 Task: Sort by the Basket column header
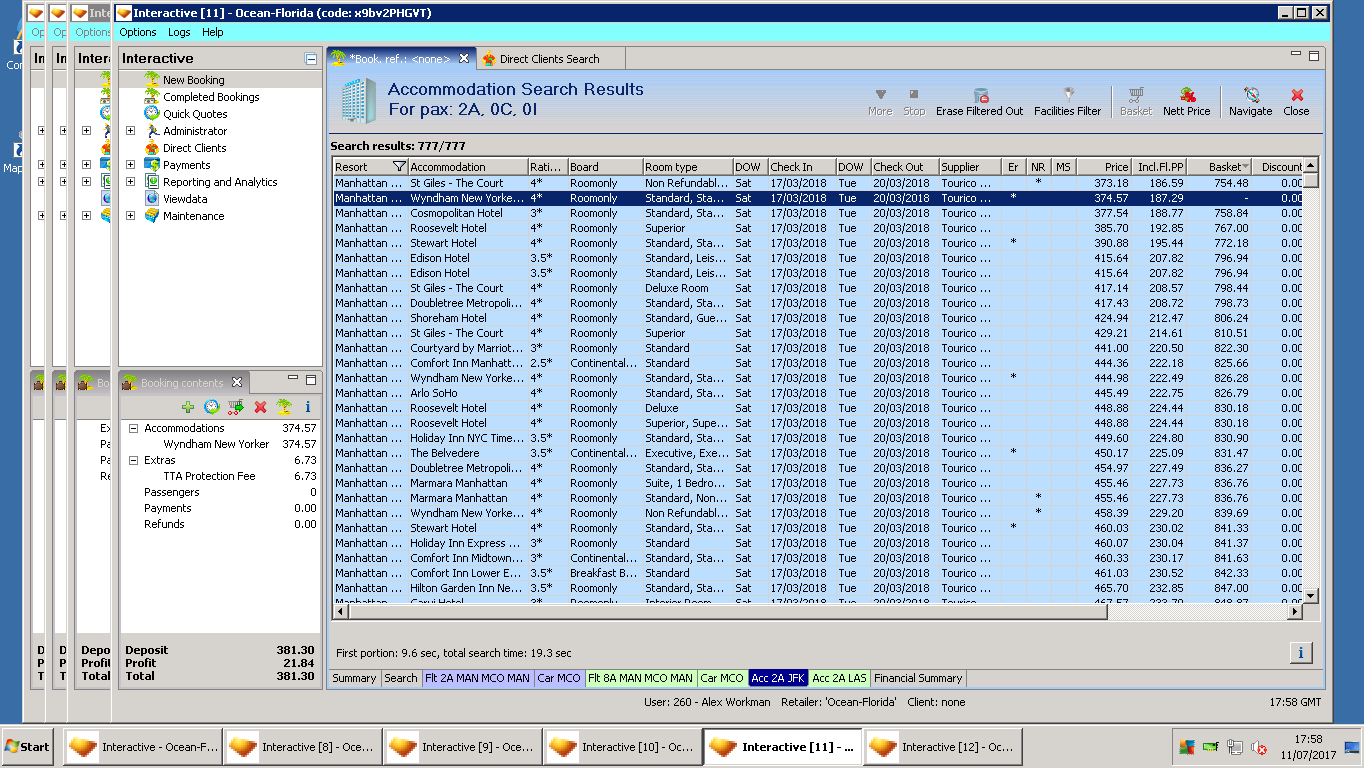(x=1217, y=167)
